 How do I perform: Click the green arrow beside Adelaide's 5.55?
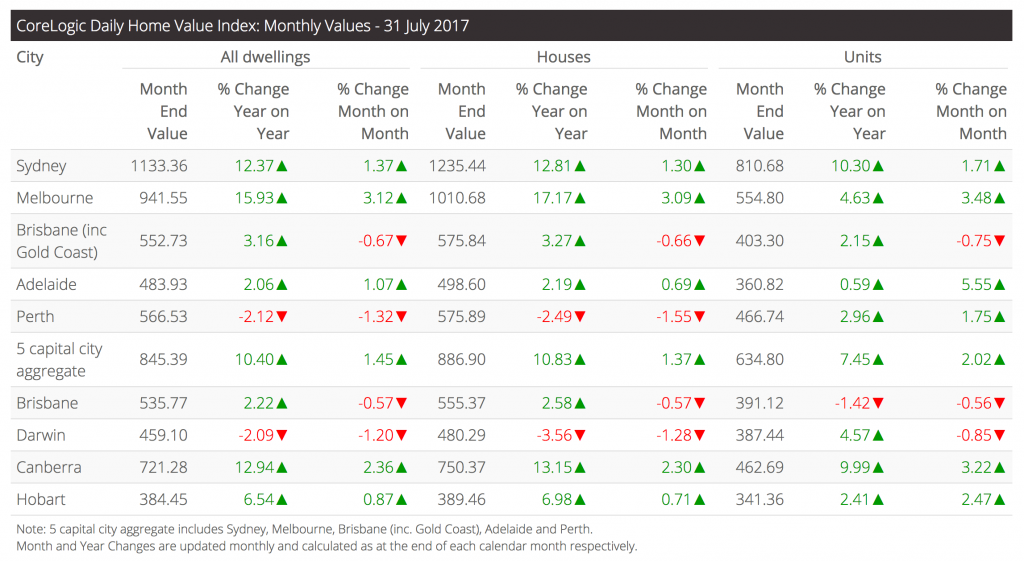pyautogui.click(x=999, y=285)
